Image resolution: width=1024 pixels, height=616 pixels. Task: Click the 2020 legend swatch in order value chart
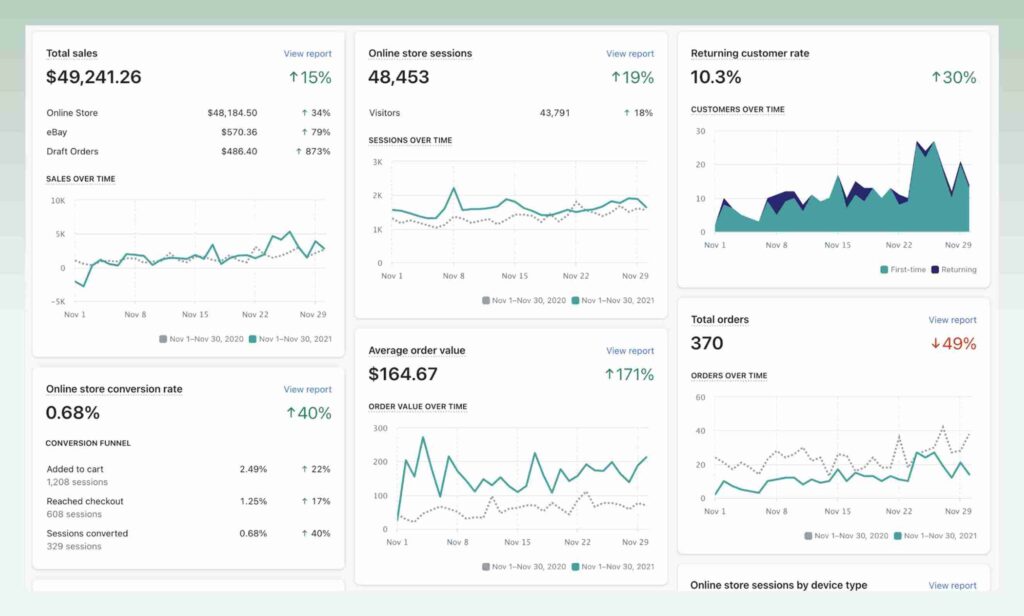coord(486,567)
